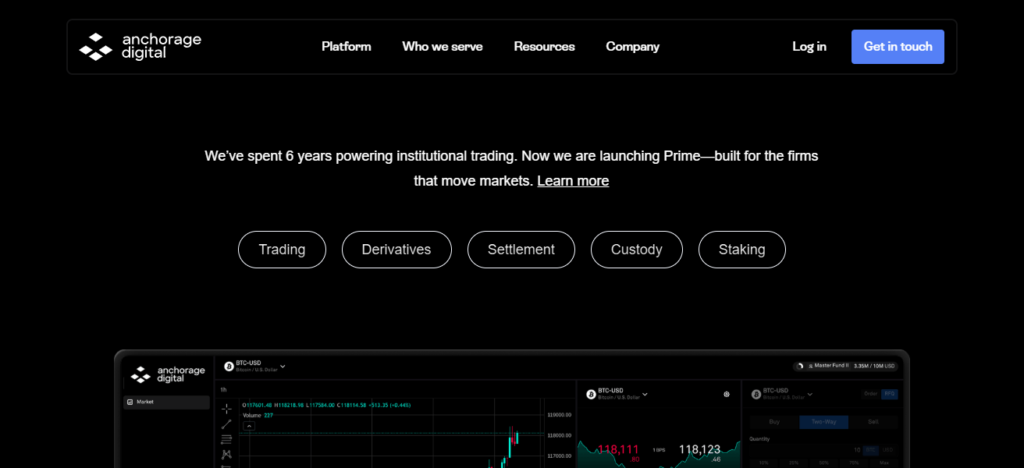
Task: Choose the Two-Way trade side
Action: coord(823,422)
